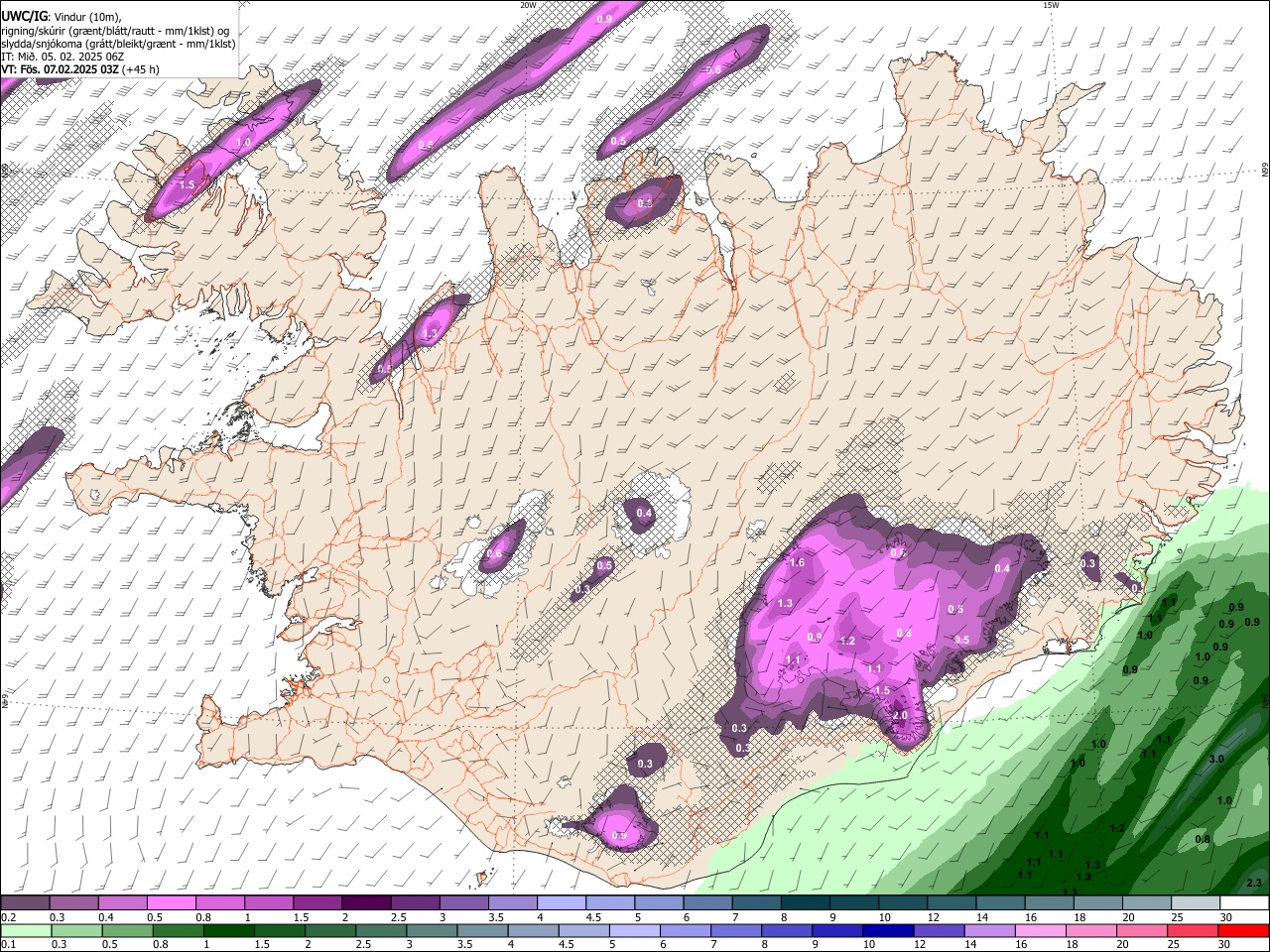1270x952 pixels.
Task: Click the snow legend swatch between 1.5 and 2
Action: tap(316, 903)
